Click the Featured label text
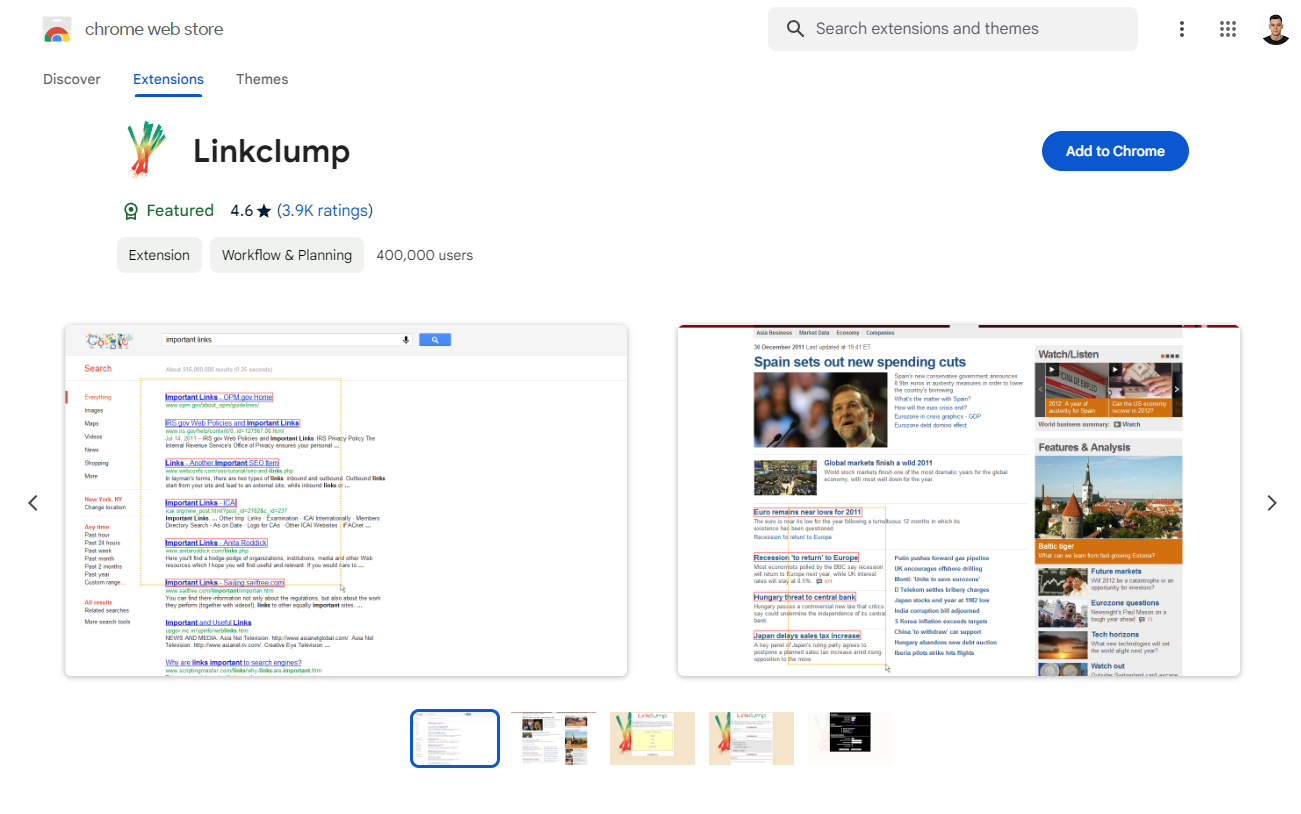This screenshot has width=1301, height=814. click(180, 211)
